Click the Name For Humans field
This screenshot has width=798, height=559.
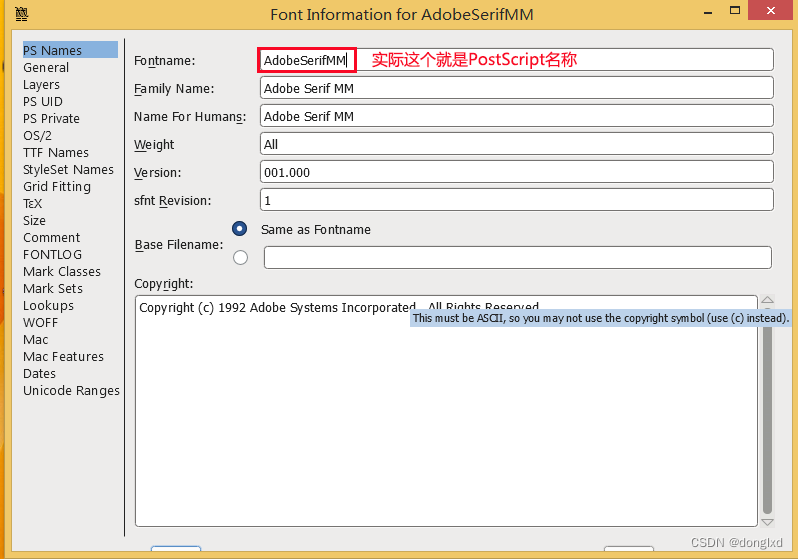pos(517,116)
